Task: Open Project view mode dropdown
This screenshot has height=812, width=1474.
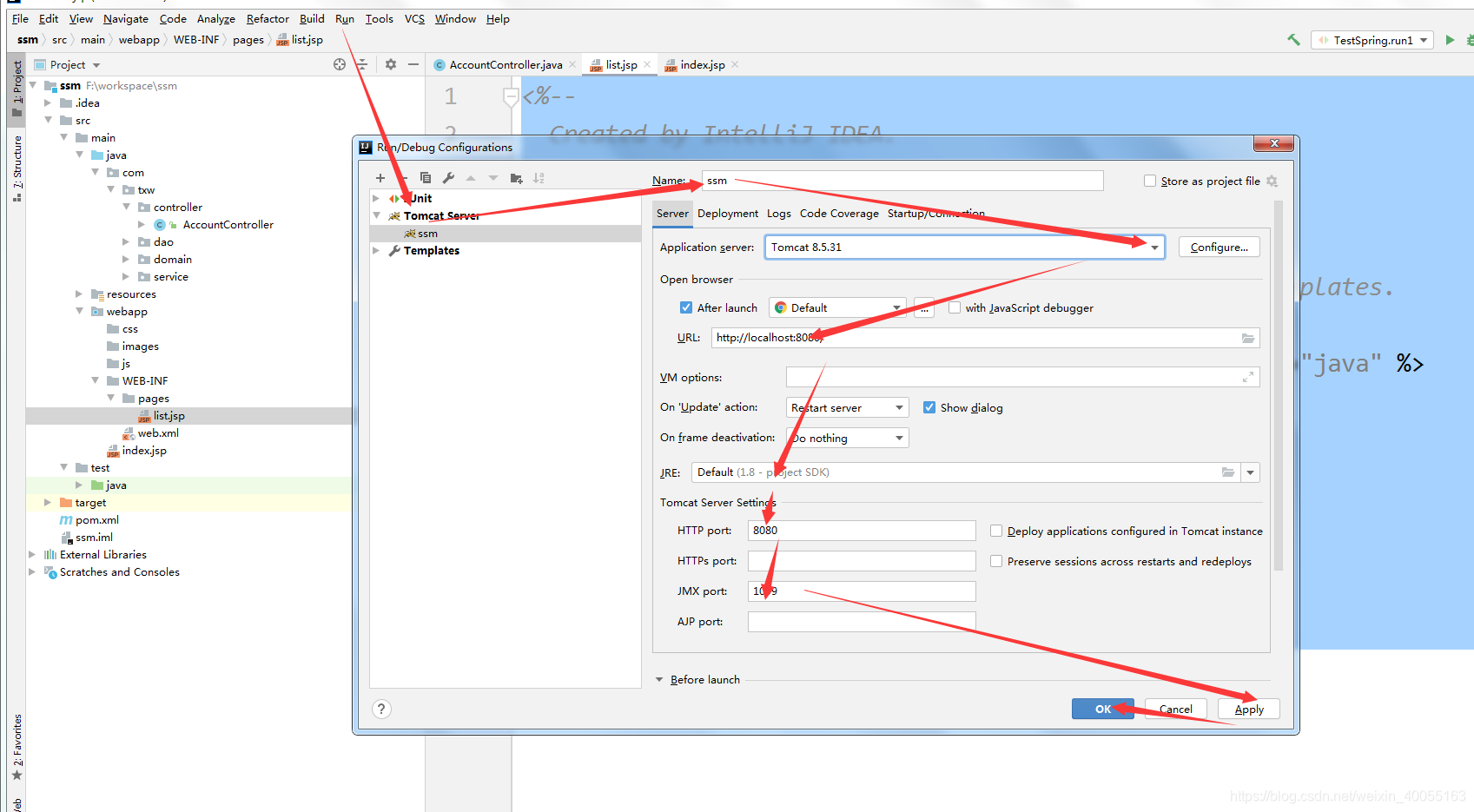Action: pos(96,65)
